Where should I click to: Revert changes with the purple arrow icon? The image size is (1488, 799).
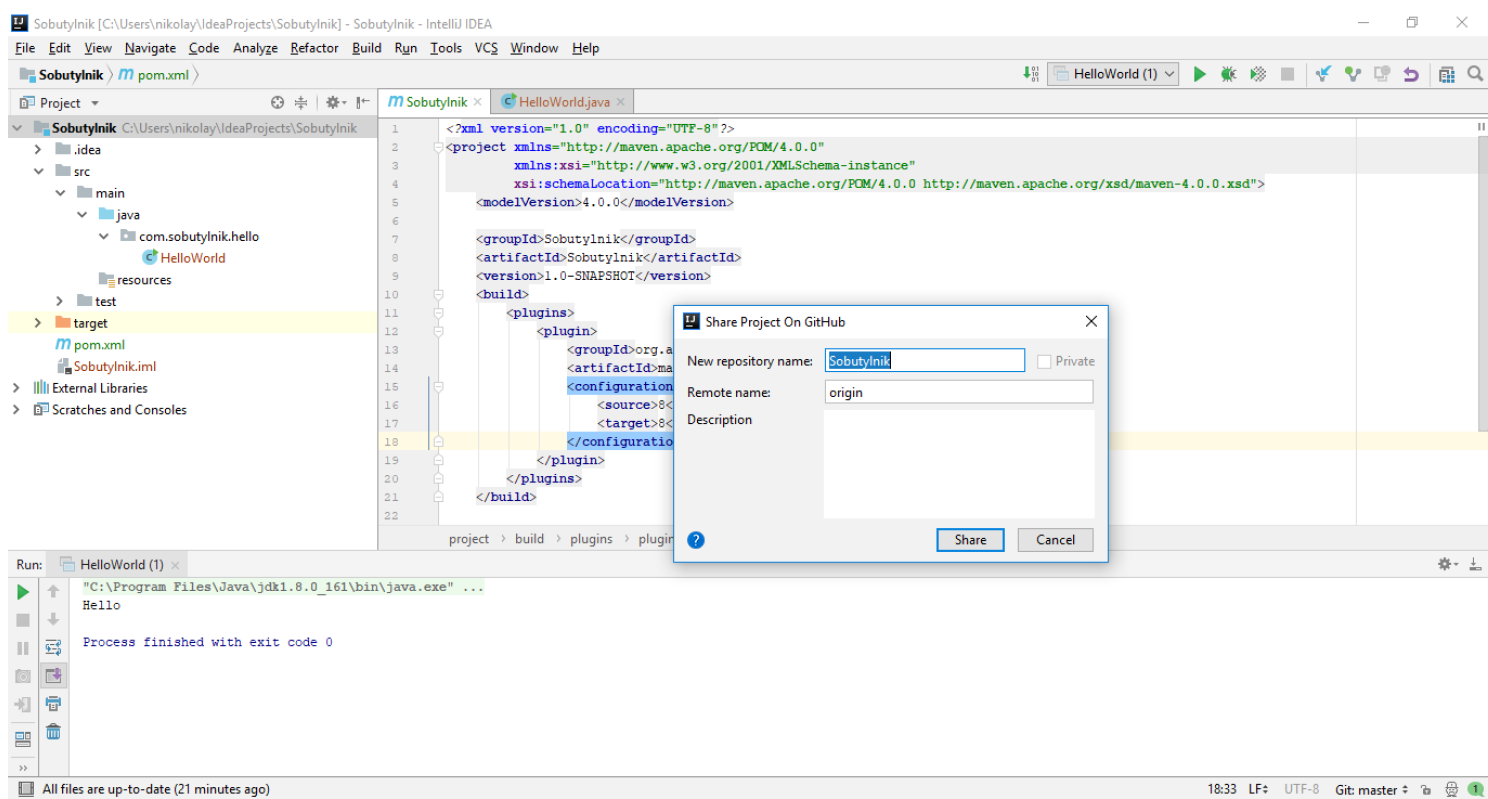pos(1411,74)
